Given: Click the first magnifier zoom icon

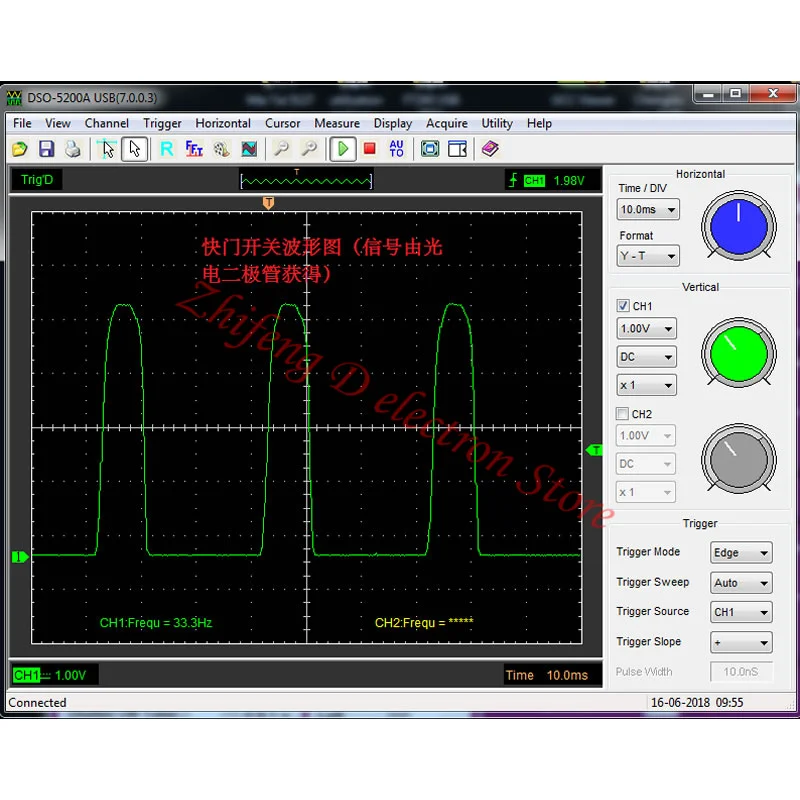Looking at the screenshot, I should pyautogui.click(x=281, y=149).
